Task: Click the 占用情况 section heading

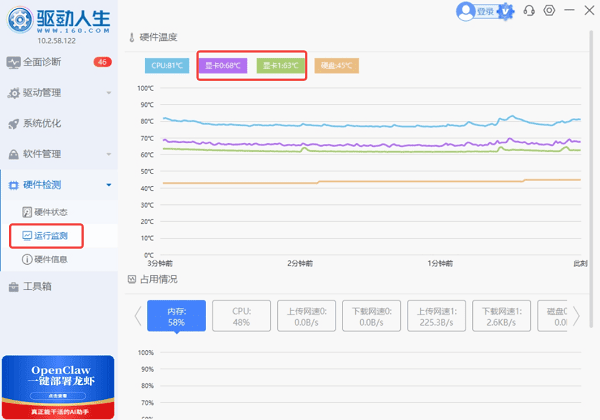Action: (x=158, y=279)
